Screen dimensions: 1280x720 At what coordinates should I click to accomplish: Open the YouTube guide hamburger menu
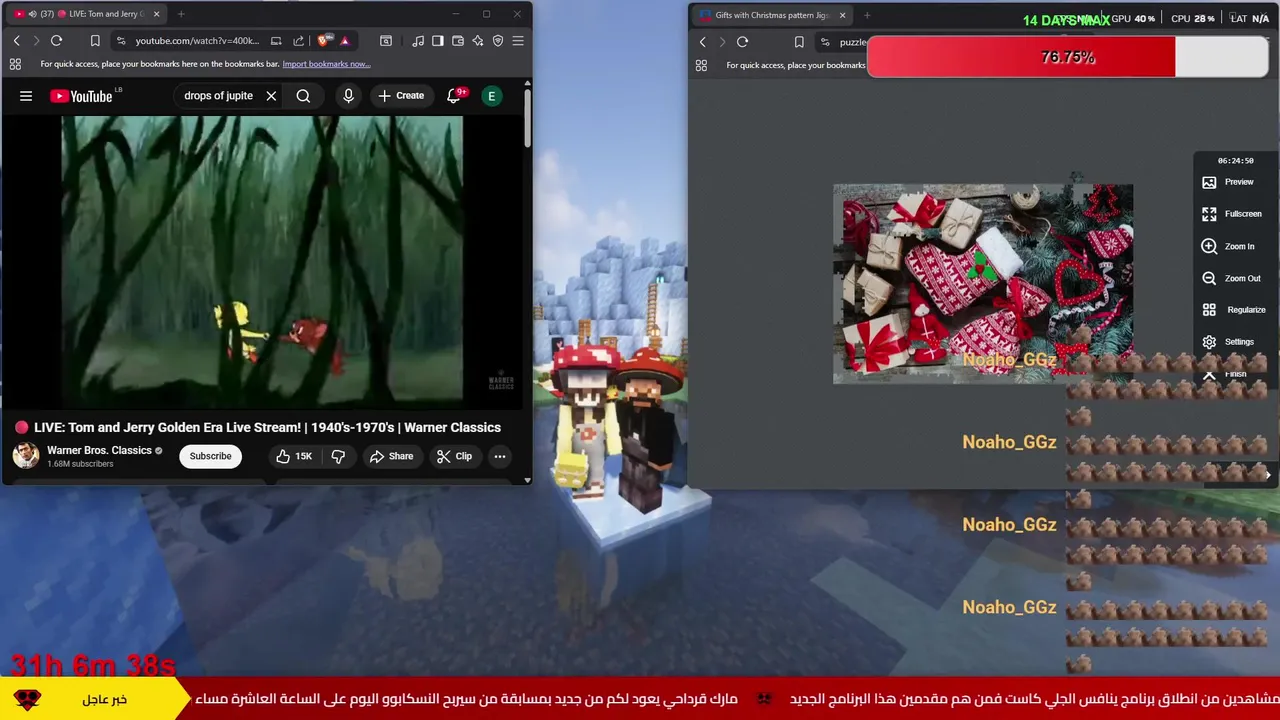pyautogui.click(x=26, y=96)
